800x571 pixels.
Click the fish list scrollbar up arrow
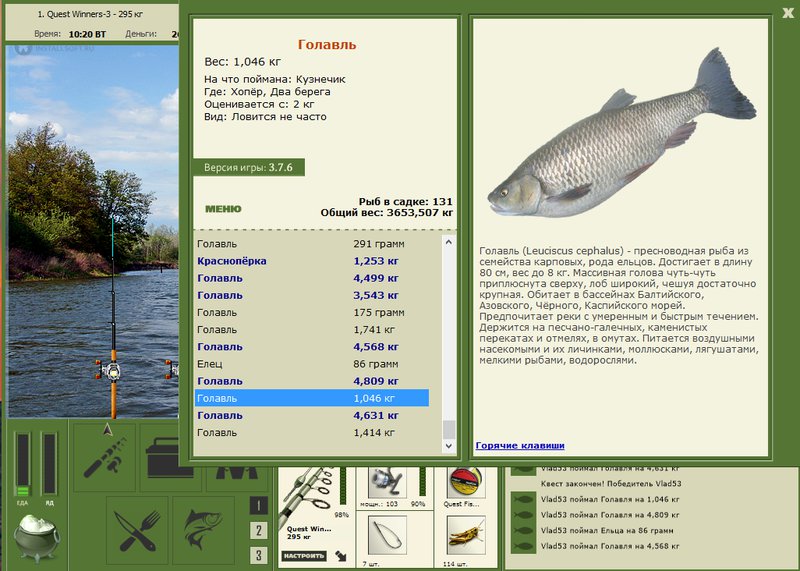pyautogui.click(x=448, y=242)
